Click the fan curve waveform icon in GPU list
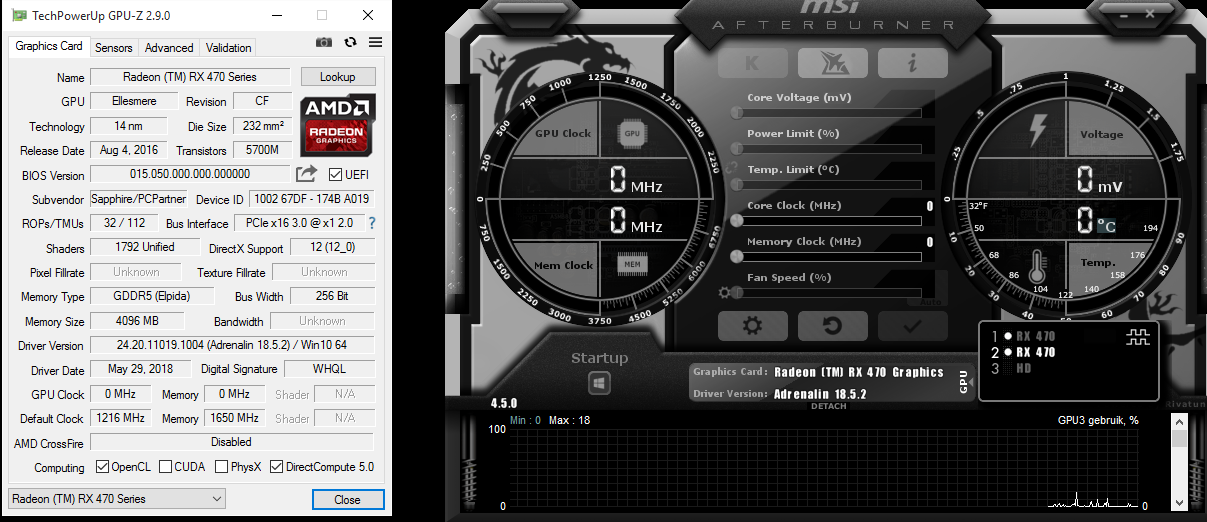The height and width of the screenshot is (522, 1207). (x=1138, y=337)
